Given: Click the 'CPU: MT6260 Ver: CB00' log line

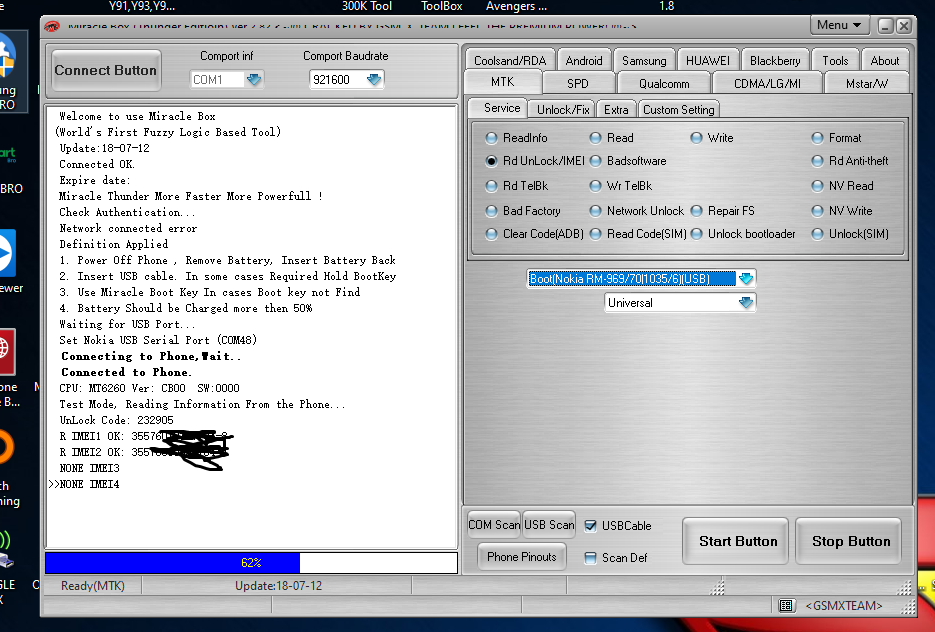Looking at the screenshot, I should (x=149, y=388).
